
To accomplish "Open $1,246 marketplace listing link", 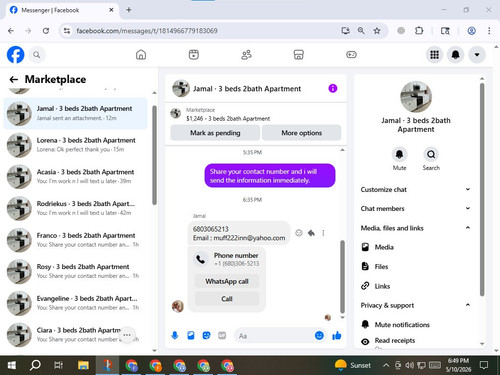I will [228, 119].
